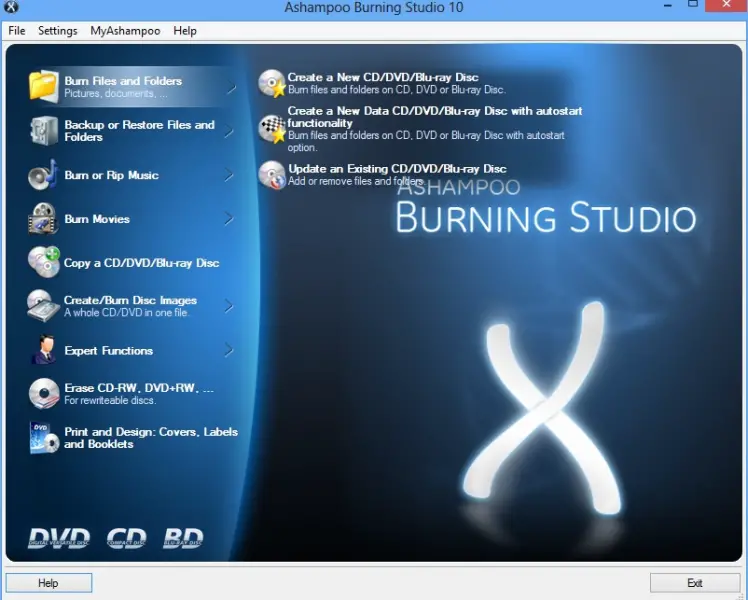Click the app icon in the title bar
Image resolution: width=748 pixels, height=600 pixels.
[11, 7]
